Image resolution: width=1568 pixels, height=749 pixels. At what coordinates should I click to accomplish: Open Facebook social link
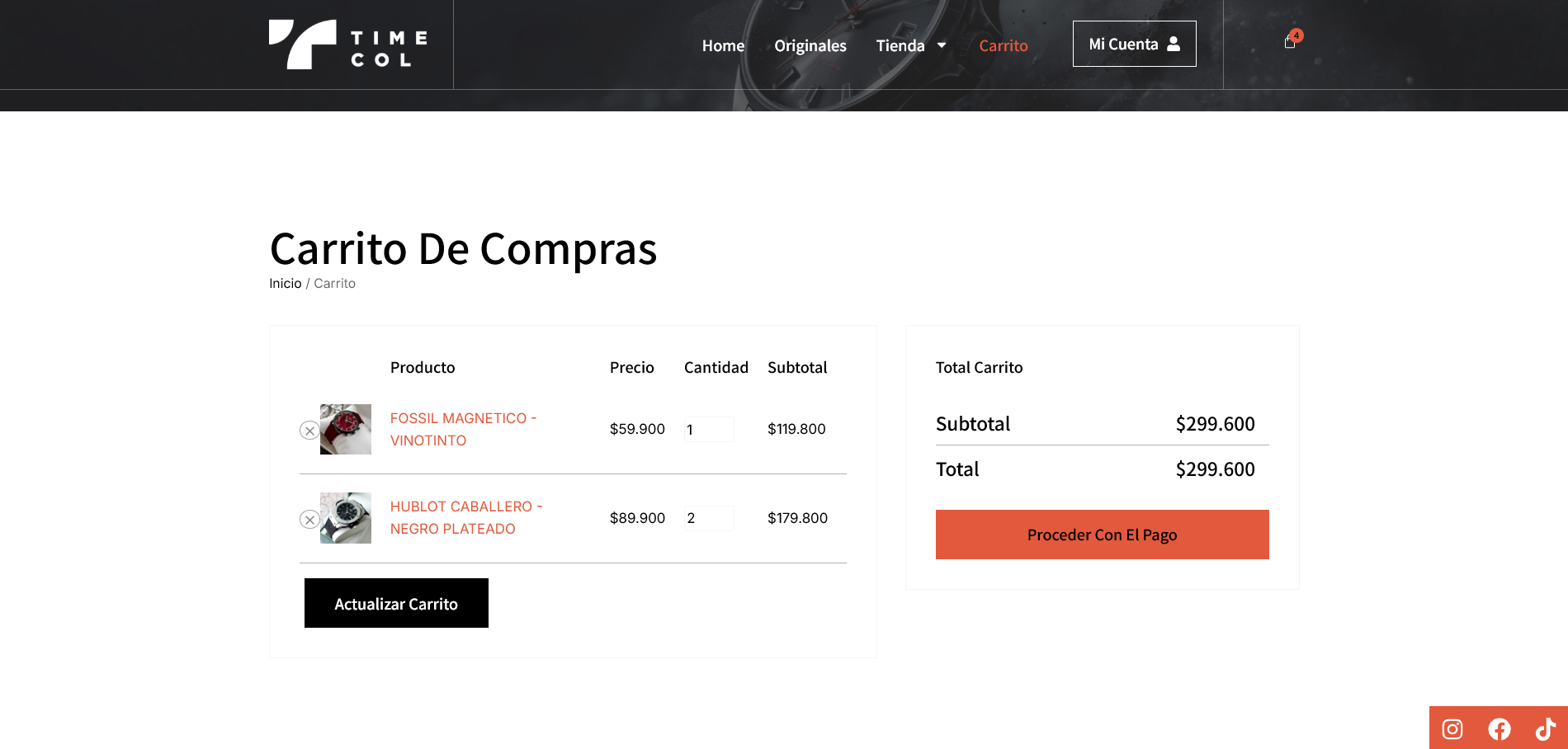[1500, 729]
